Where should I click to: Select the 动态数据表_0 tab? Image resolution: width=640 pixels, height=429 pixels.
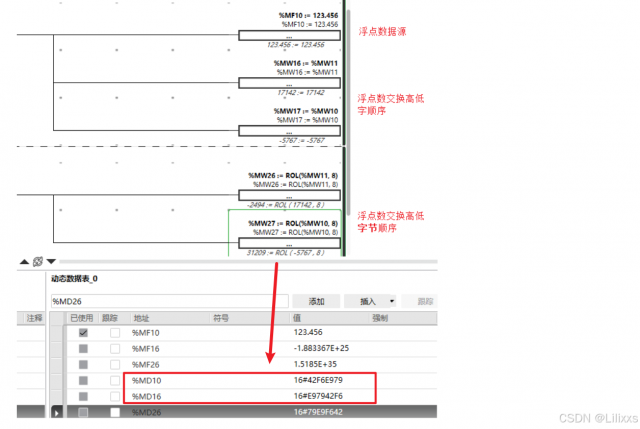pyautogui.click(x=74, y=279)
